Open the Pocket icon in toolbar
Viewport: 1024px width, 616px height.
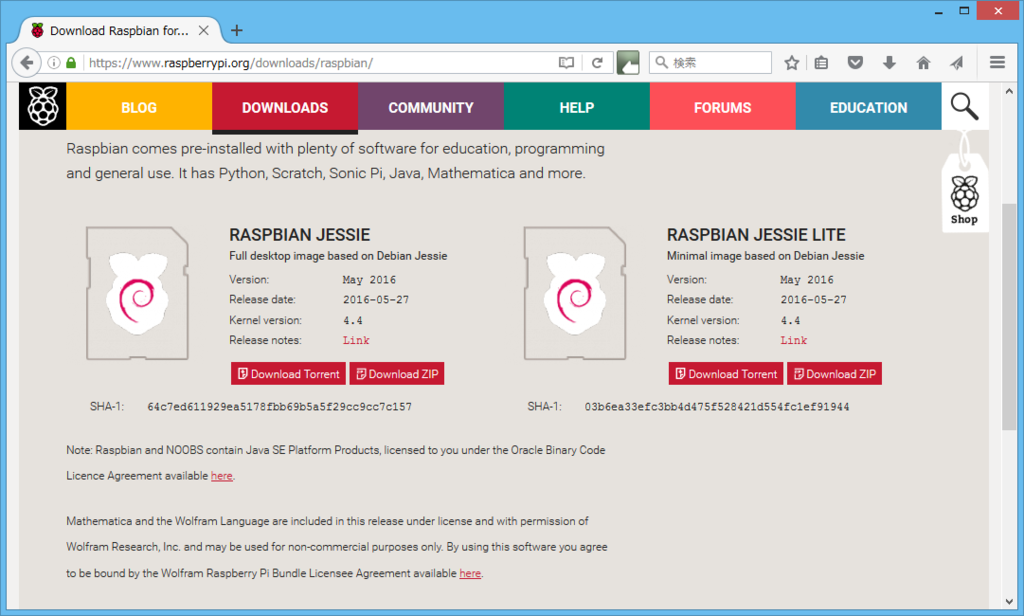856,63
